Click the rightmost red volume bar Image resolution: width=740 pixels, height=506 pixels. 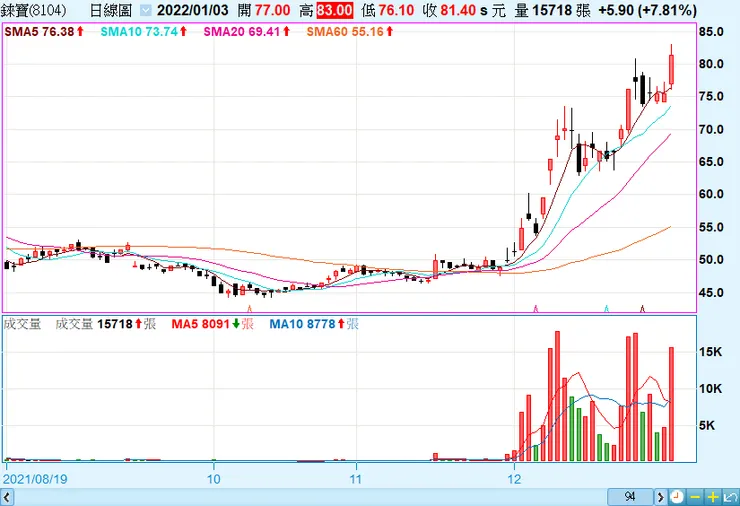click(x=671, y=404)
